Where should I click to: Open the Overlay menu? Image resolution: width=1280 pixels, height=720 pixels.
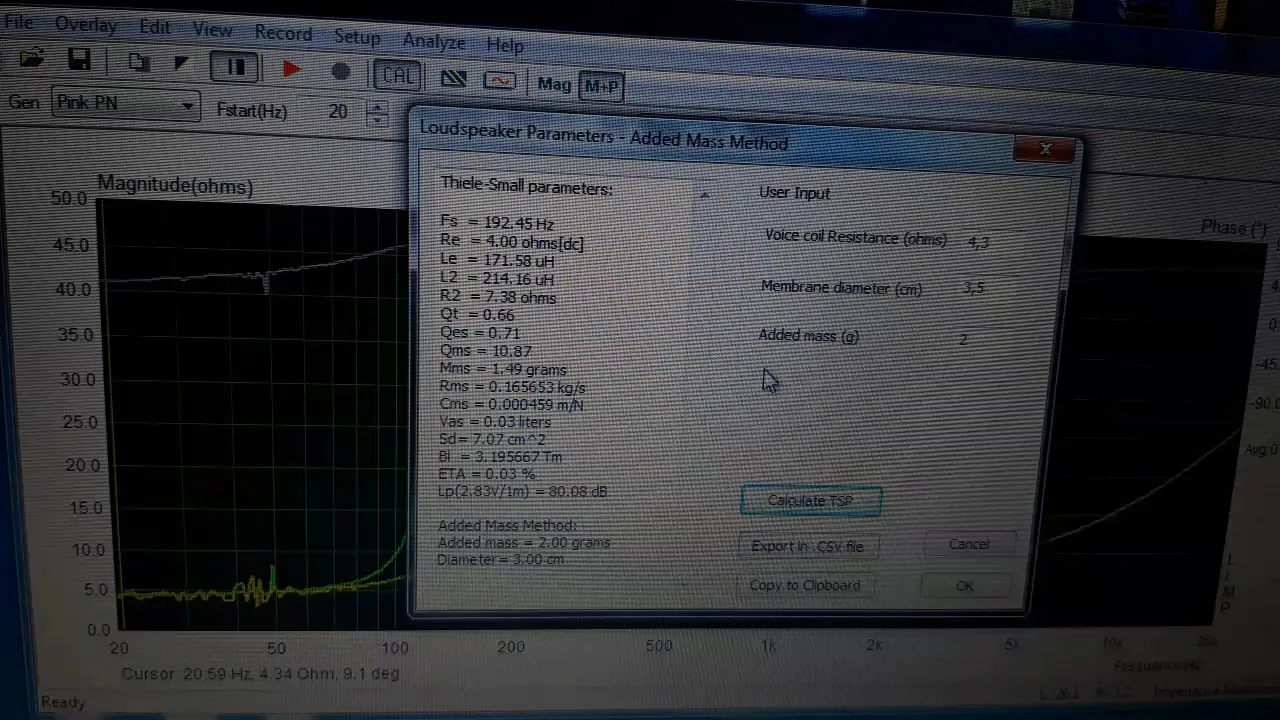tap(86, 25)
